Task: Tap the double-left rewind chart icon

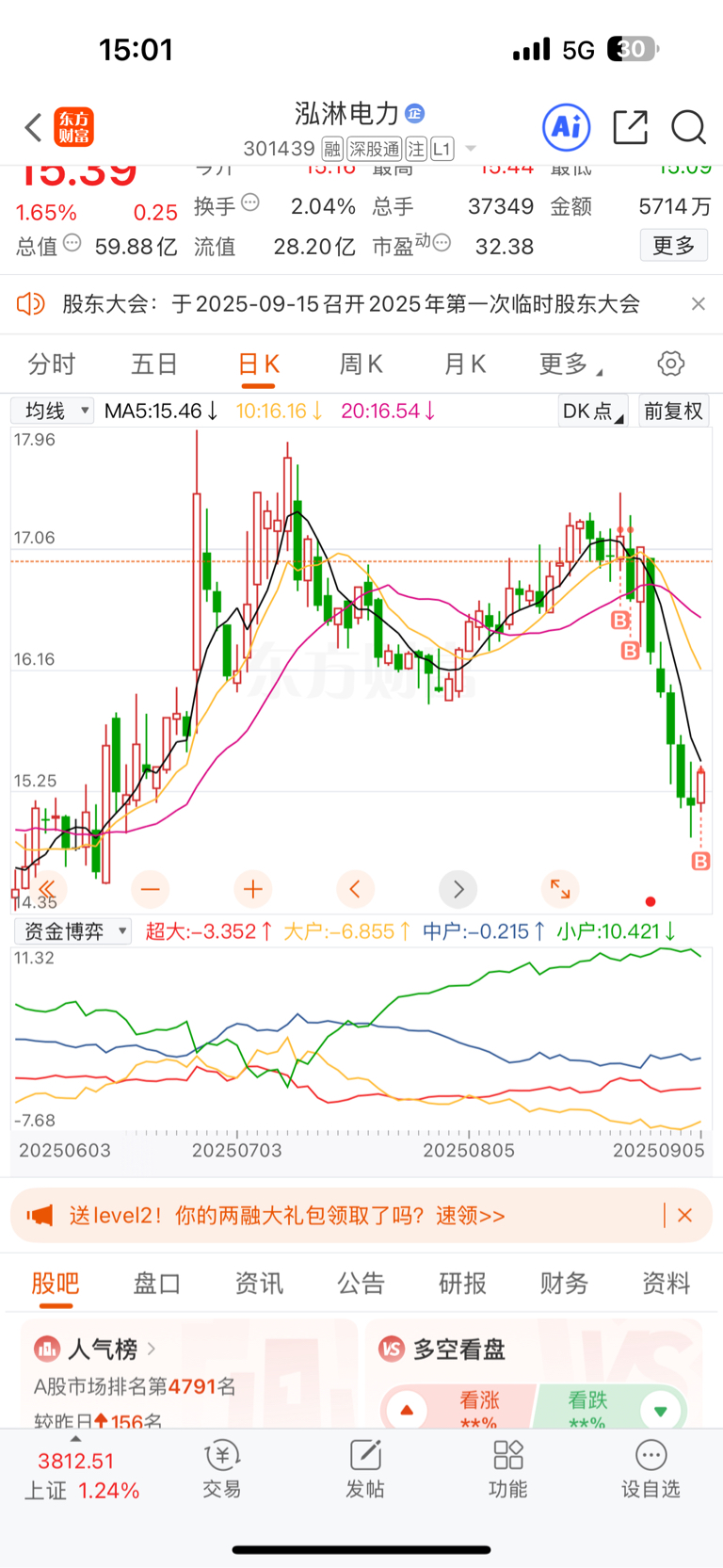Action: click(x=47, y=888)
